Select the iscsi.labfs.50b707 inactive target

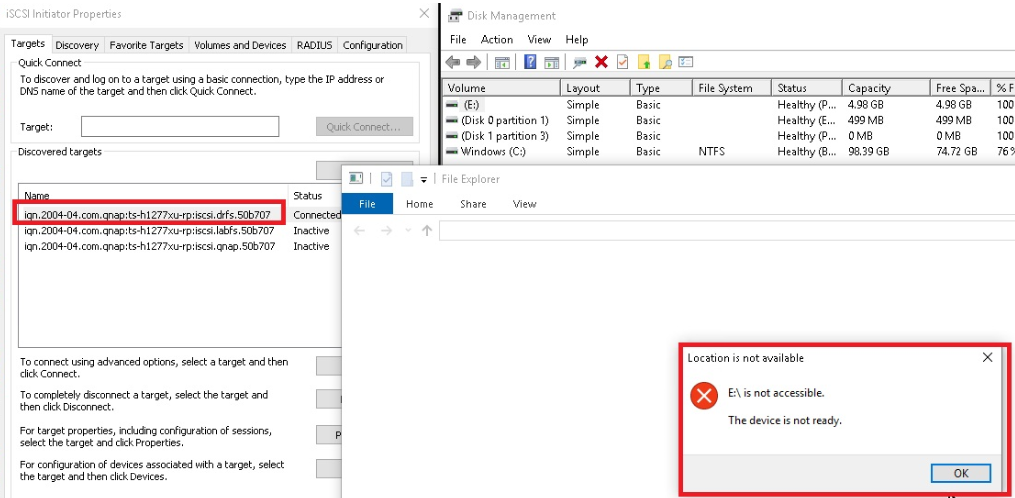pyautogui.click(x=149, y=231)
